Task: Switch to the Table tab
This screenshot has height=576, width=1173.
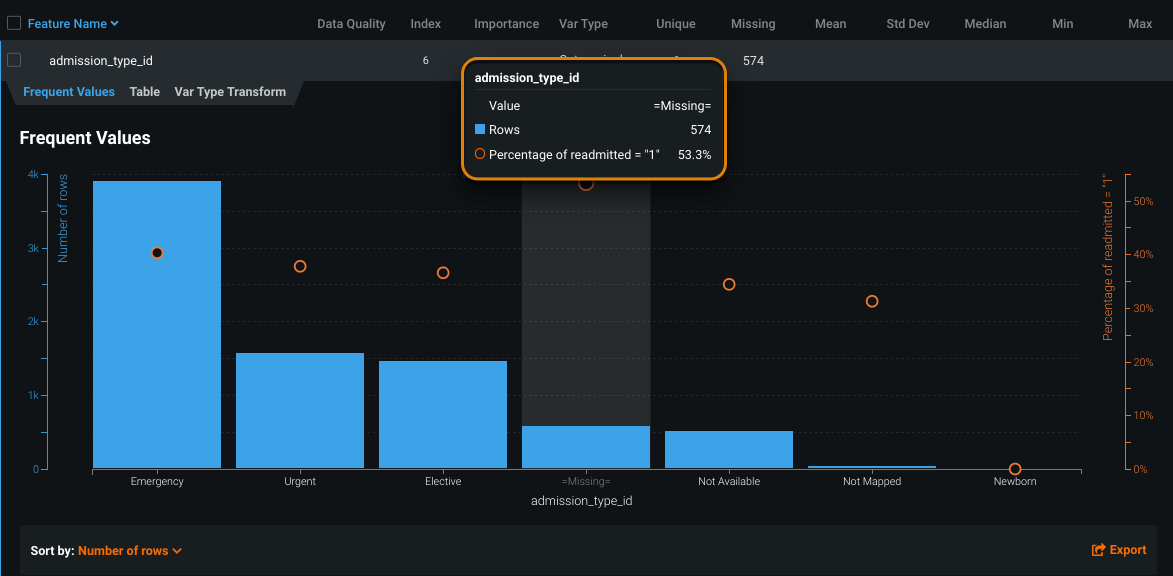Action: coord(144,92)
